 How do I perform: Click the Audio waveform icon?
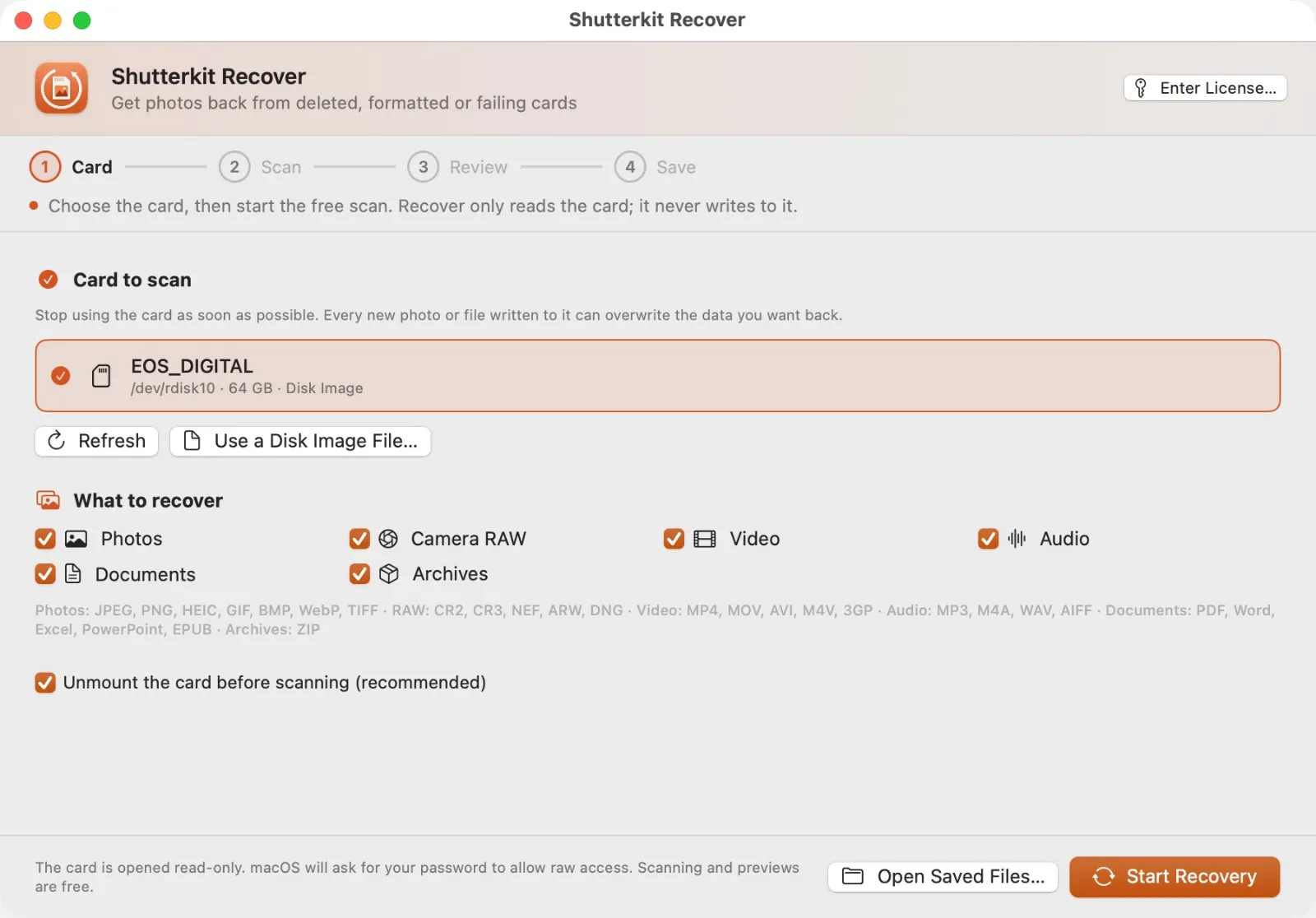pyautogui.click(x=1017, y=539)
